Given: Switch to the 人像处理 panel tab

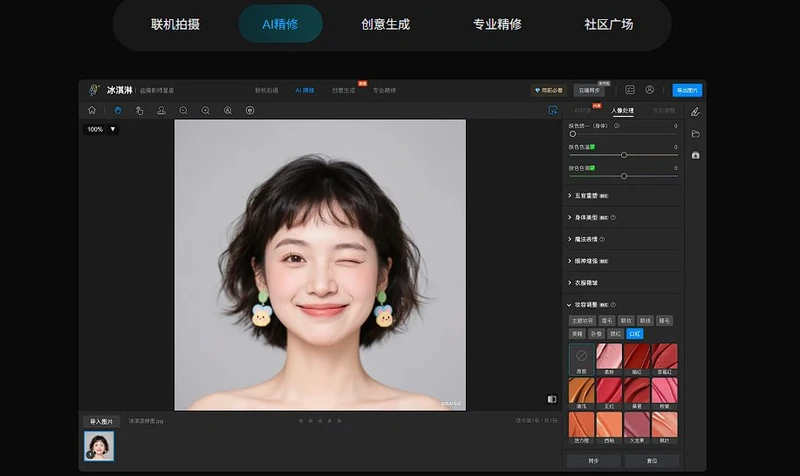Looking at the screenshot, I should [x=622, y=111].
